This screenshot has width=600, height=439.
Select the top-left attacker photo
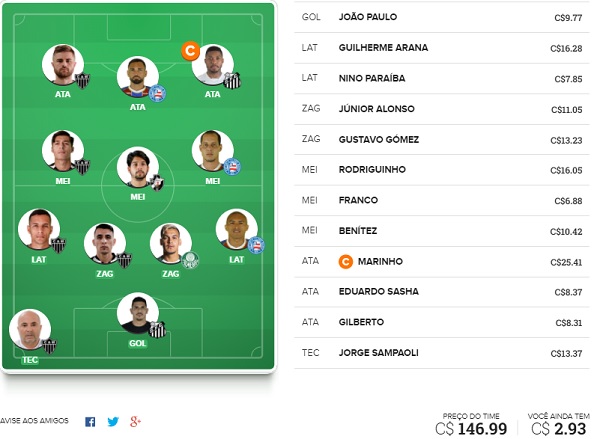(63, 65)
